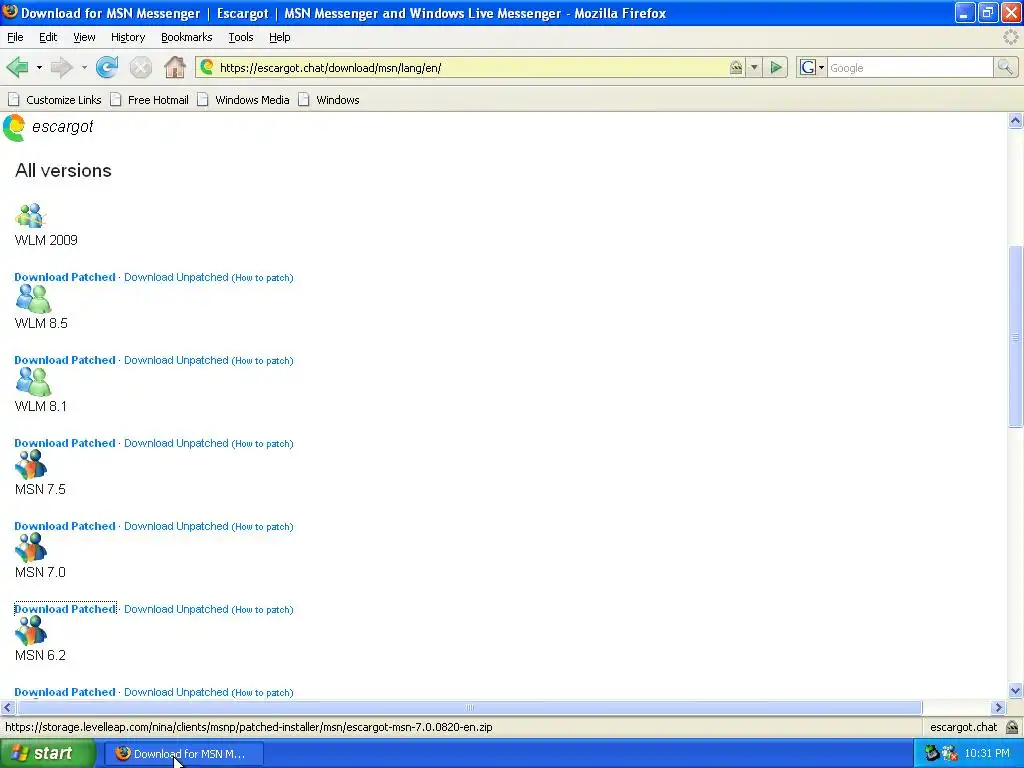Open the Google search engine dropdown
Screen dimensions: 1024x768
click(x=811, y=67)
